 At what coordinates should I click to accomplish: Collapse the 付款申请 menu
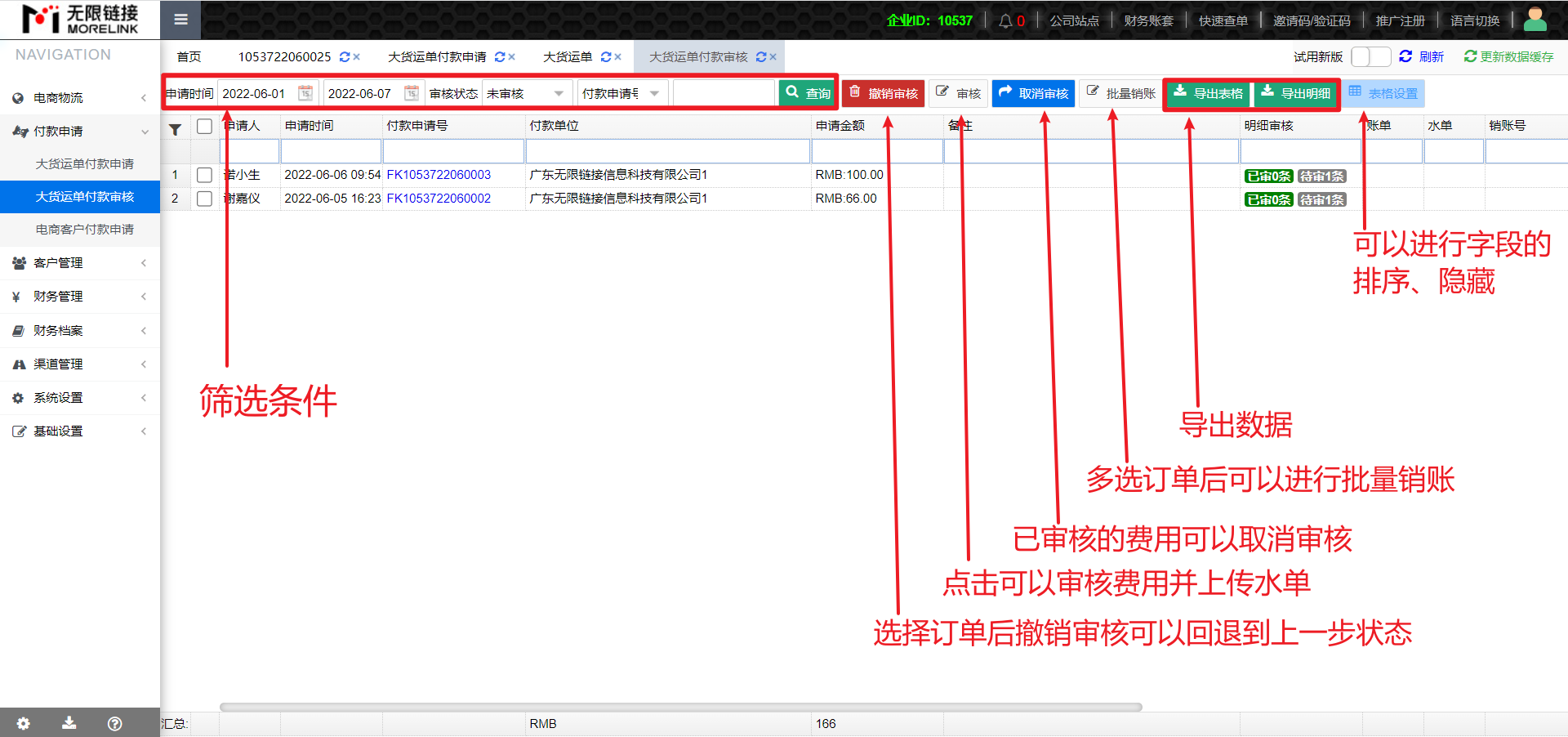pyautogui.click(x=145, y=132)
